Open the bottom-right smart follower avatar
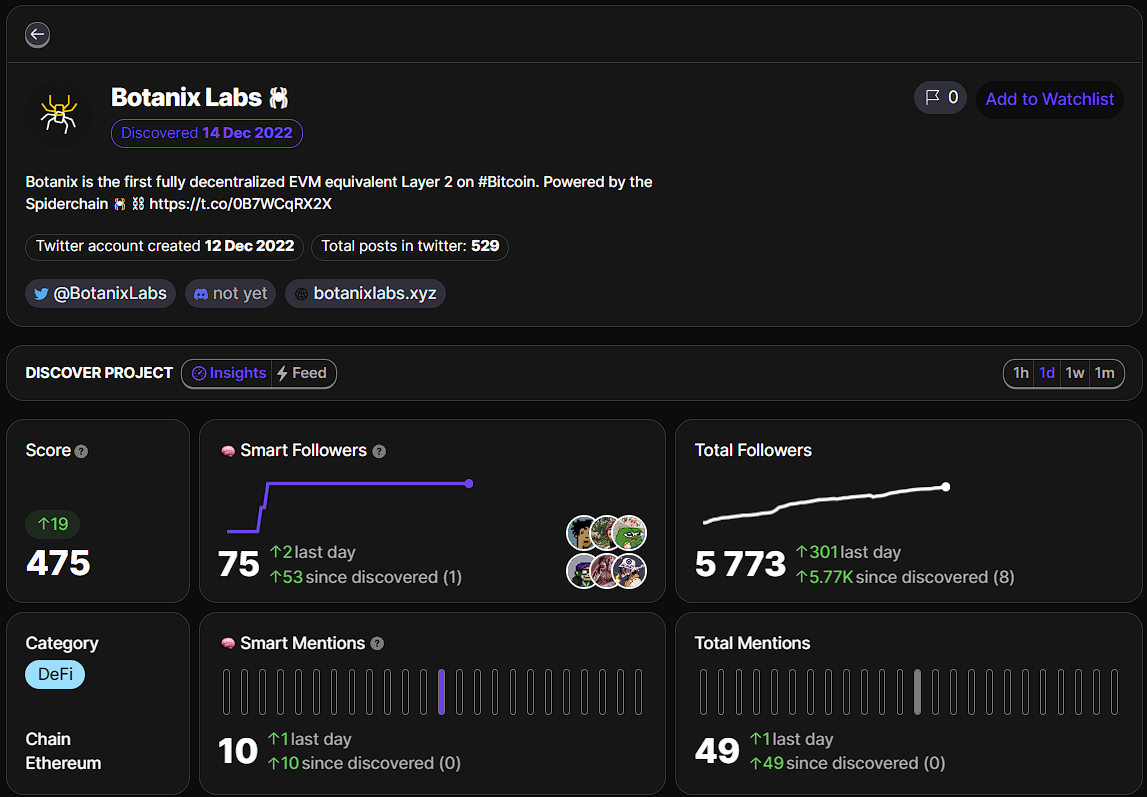 pyautogui.click(x=629, y=571)
